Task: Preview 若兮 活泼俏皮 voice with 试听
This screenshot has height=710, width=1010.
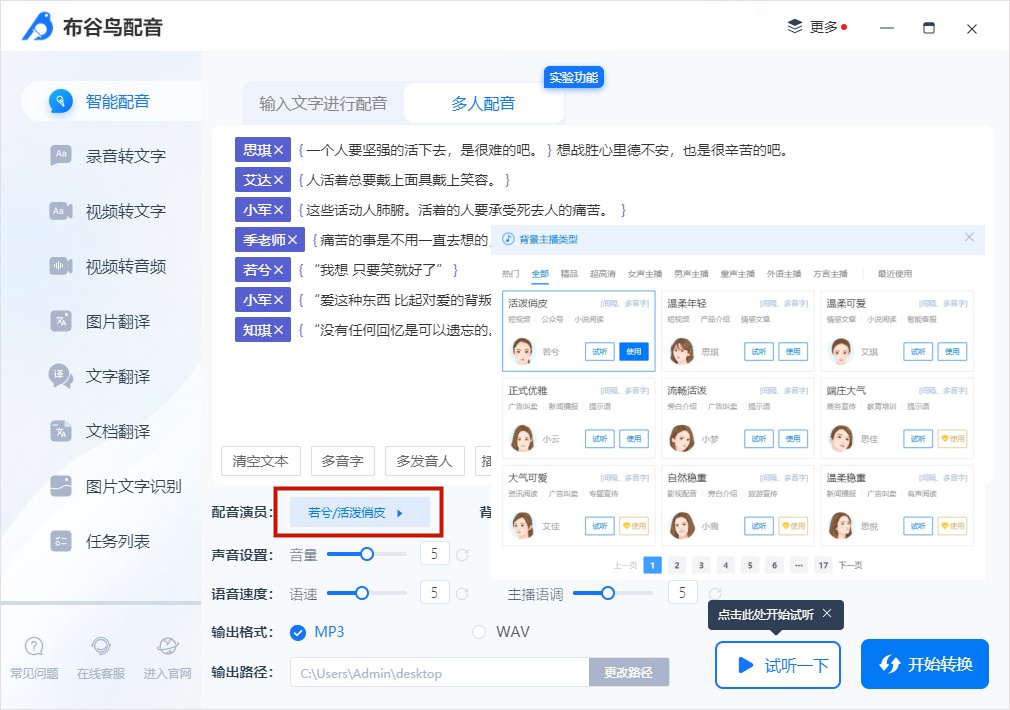Action: coord(600,352)
